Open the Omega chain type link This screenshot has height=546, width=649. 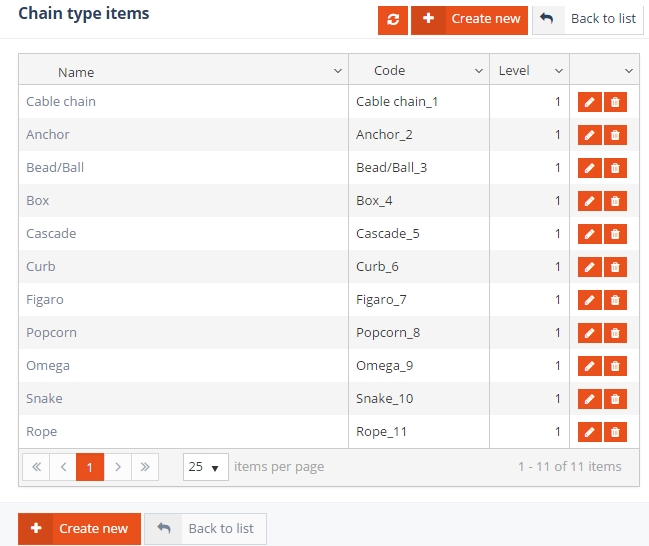48,366
